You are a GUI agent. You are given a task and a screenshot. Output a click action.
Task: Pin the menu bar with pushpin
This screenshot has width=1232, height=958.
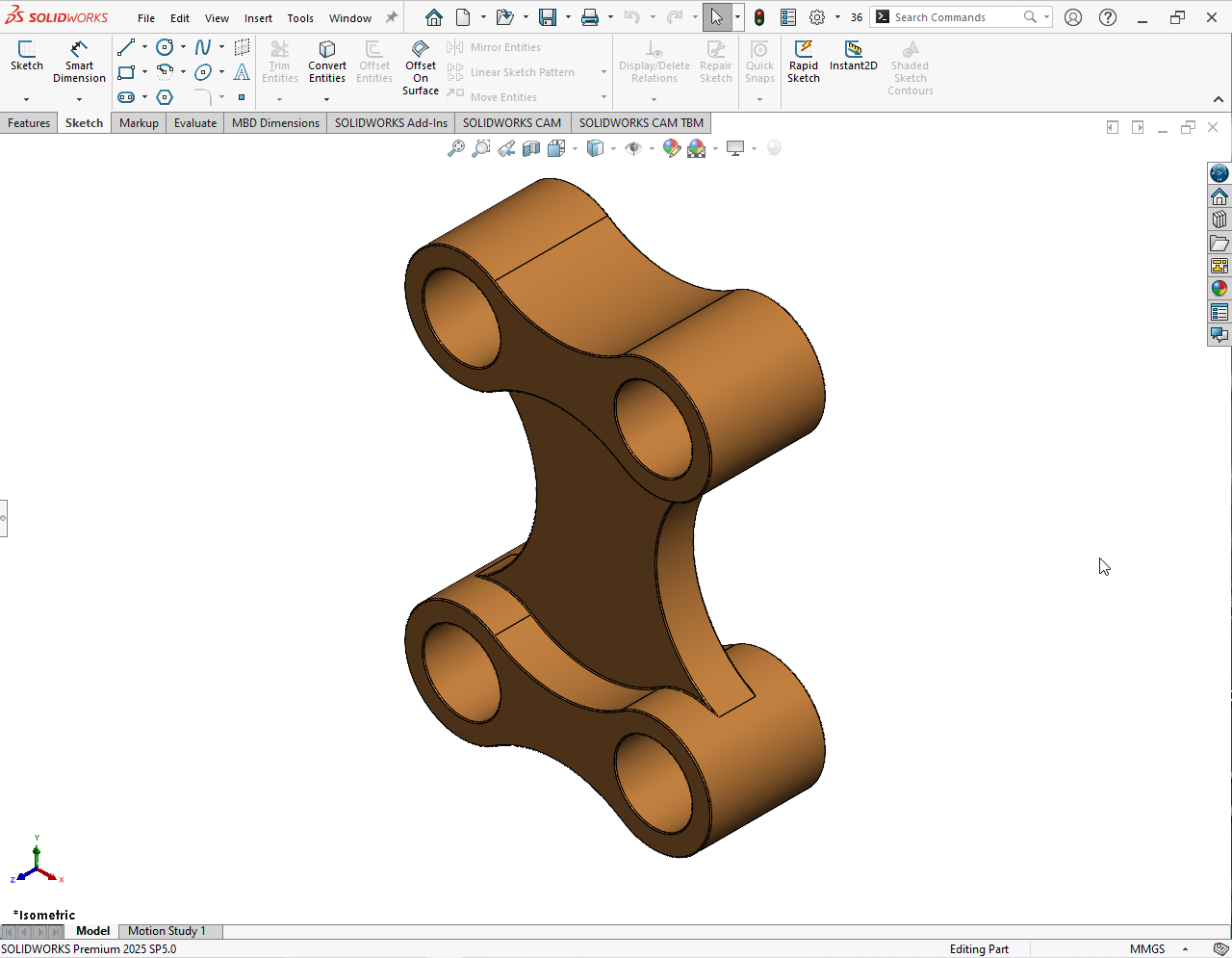(392, 17)
